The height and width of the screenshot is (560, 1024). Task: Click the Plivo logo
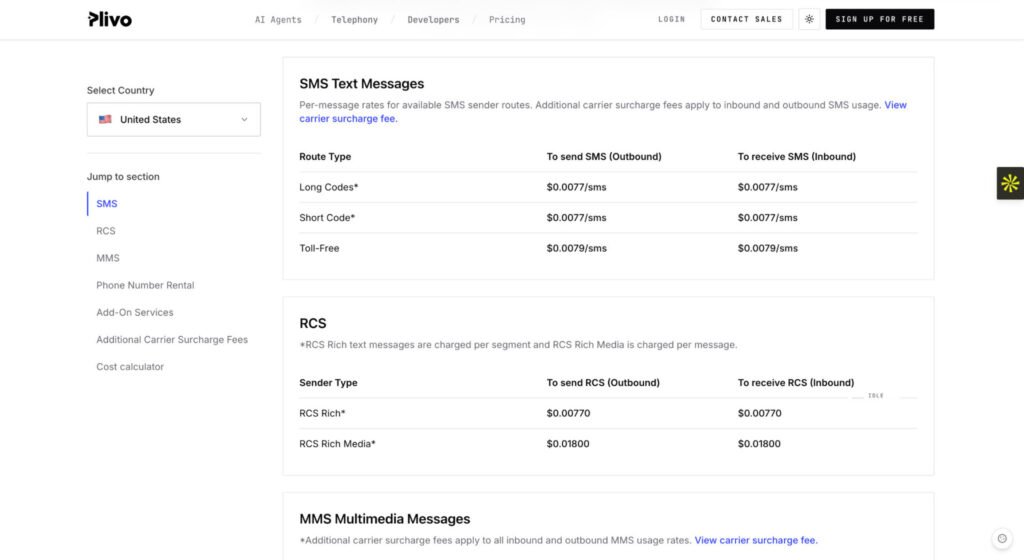pos(110,20)
